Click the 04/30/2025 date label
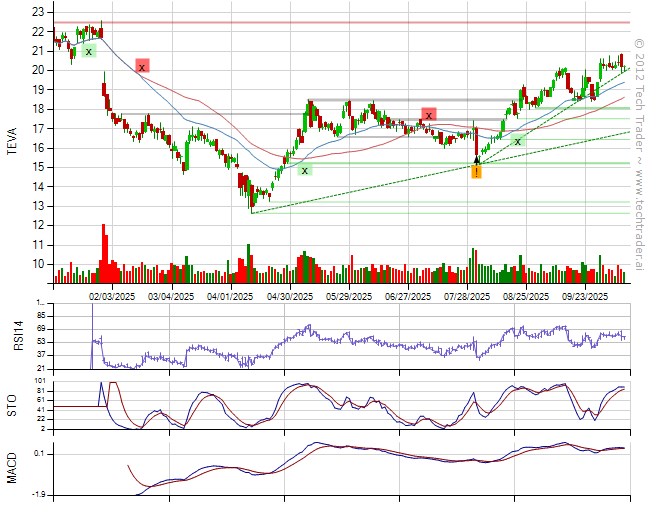Image resolution: width=657 pixels, height=514 pixels. point(288,296)
